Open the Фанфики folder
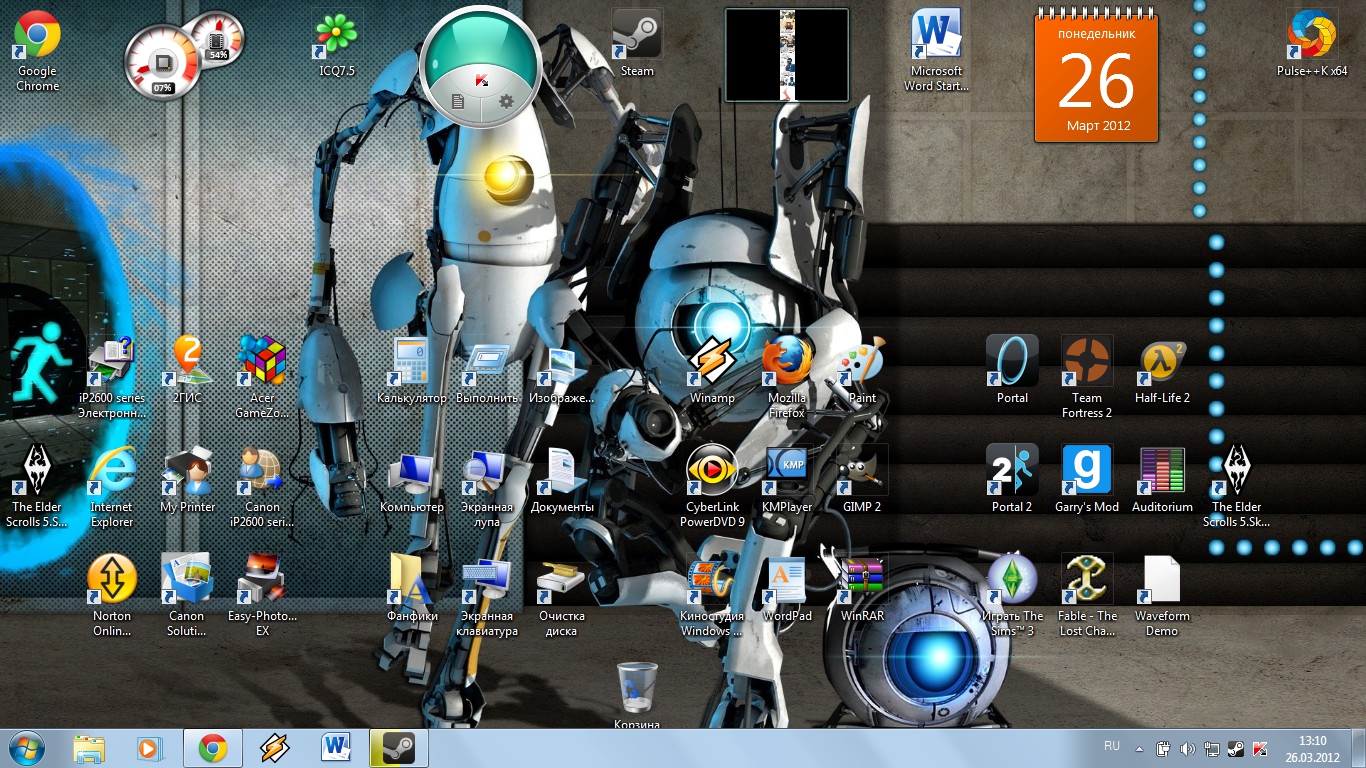The width and height of the screenshot is (1366, 768). click(x=412, y=590)
